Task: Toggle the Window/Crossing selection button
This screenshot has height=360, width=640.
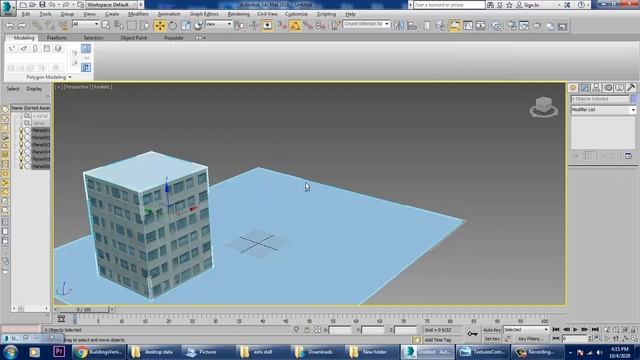Action: [144, 26]
